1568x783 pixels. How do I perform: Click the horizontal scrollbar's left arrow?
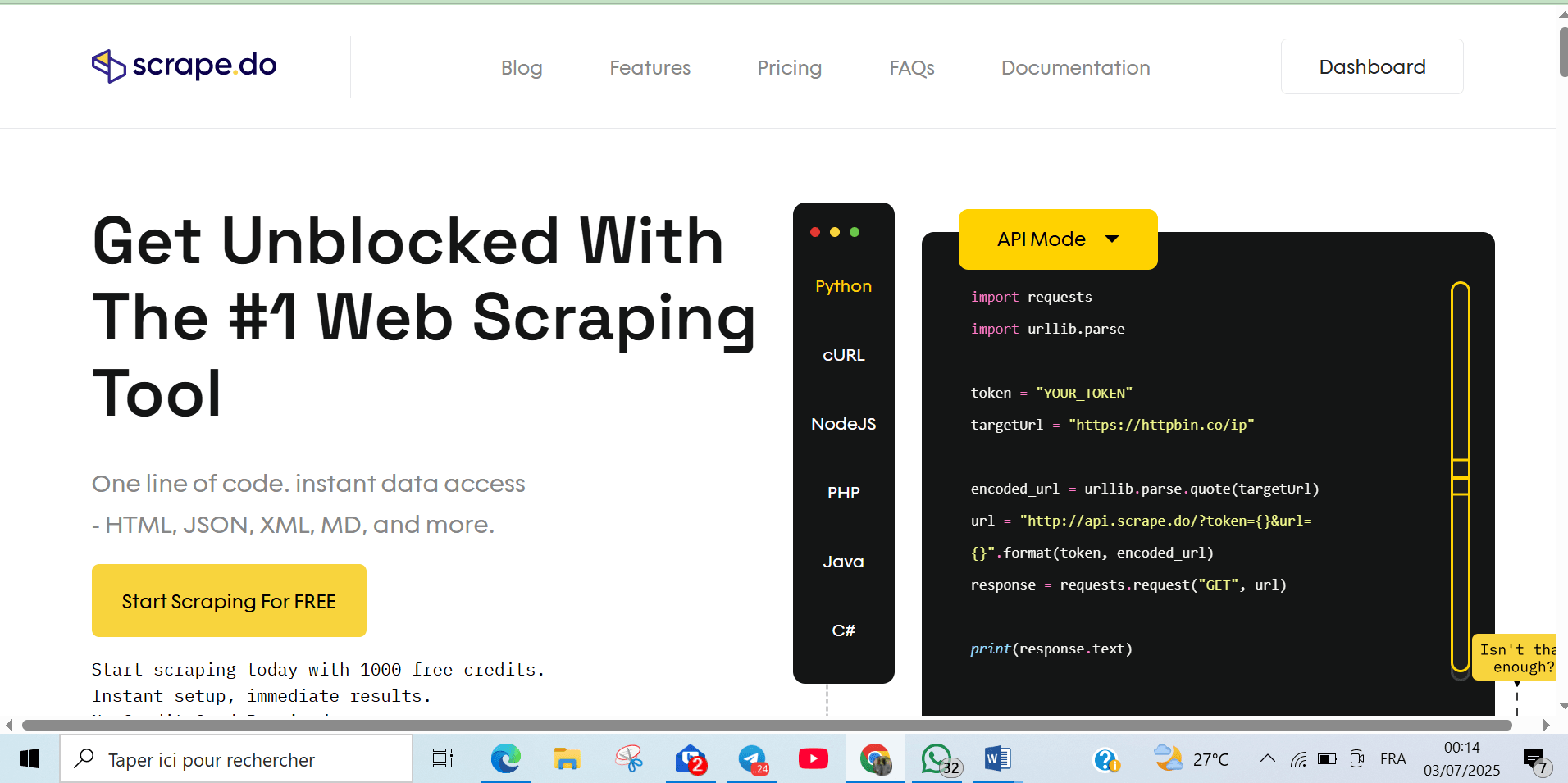(9, 725)
